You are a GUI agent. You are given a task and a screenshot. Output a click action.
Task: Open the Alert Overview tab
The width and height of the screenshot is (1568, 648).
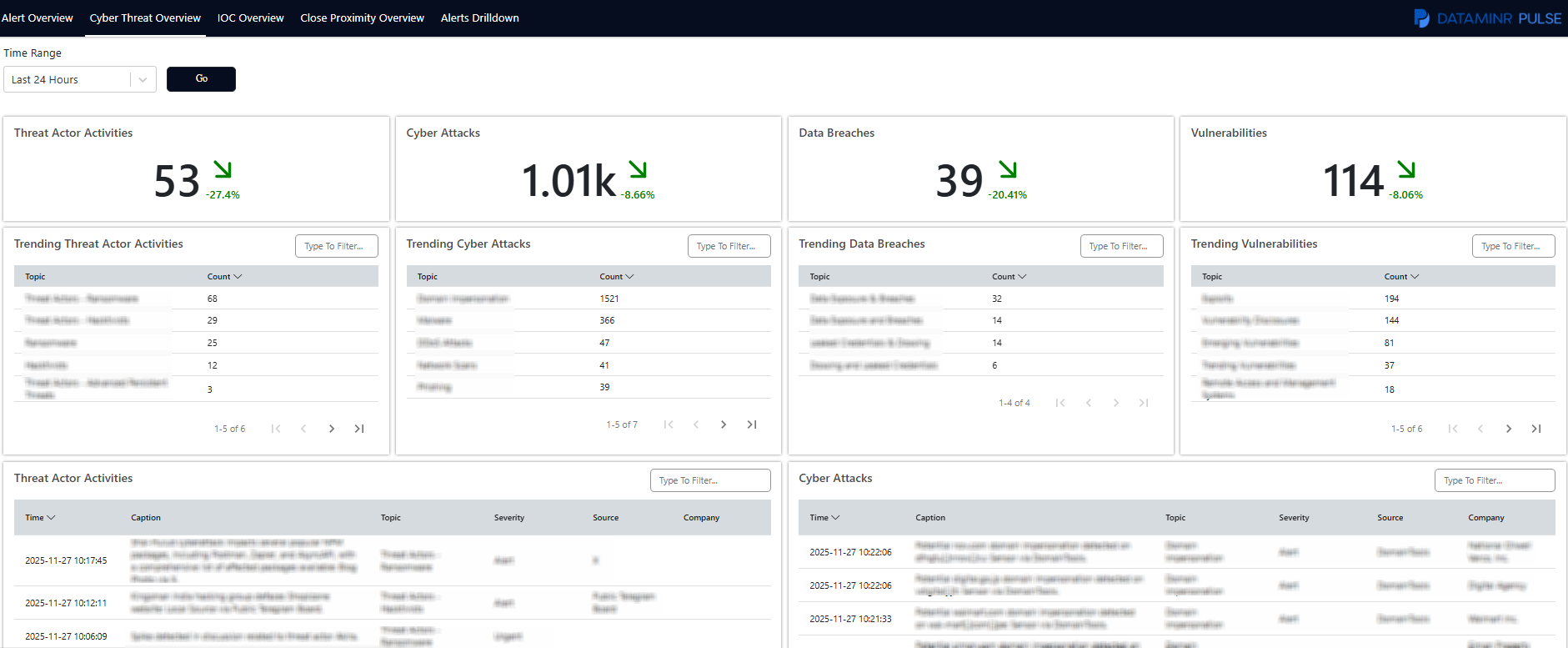37,18
